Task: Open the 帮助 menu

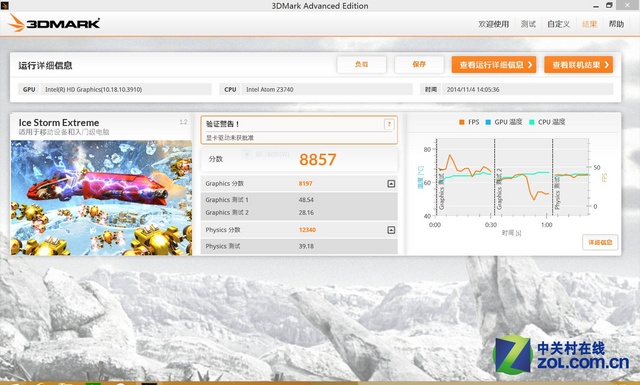Action: 616,24
